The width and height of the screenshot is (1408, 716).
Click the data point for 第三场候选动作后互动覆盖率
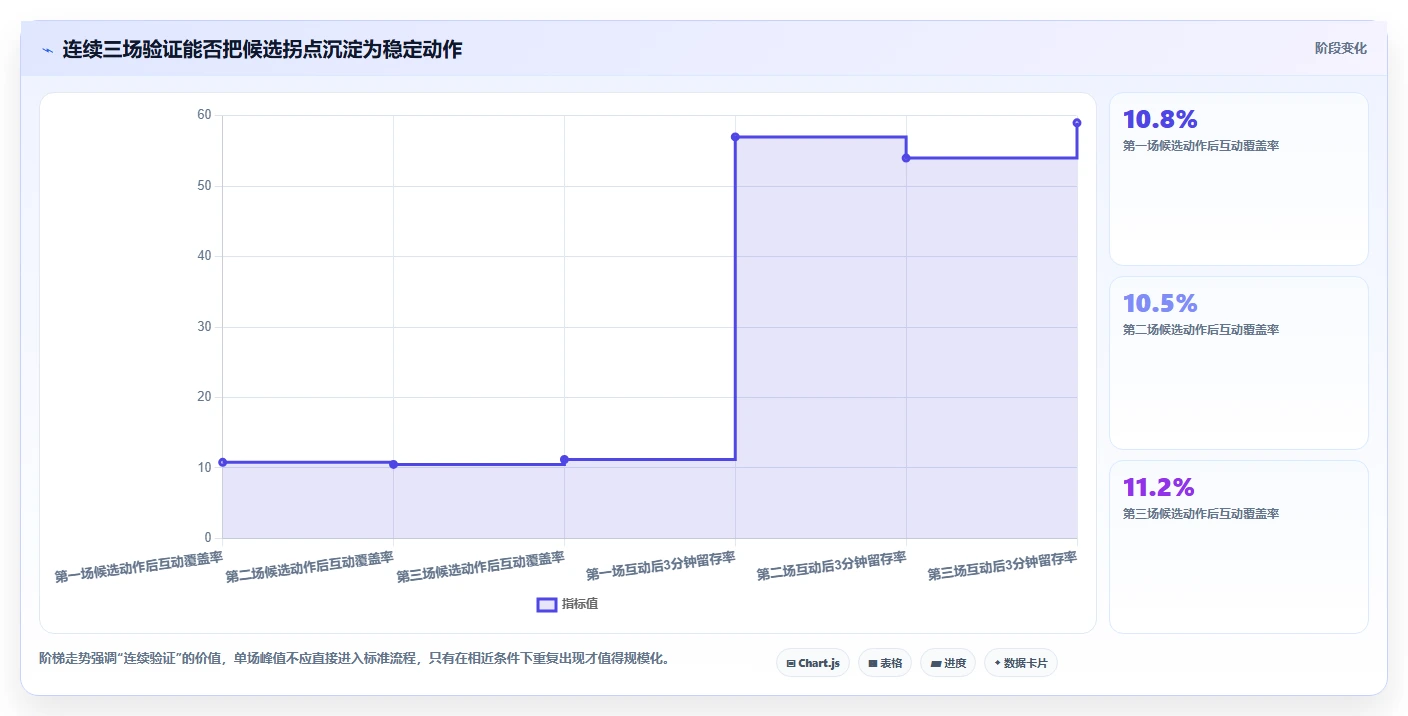(564, 459)
